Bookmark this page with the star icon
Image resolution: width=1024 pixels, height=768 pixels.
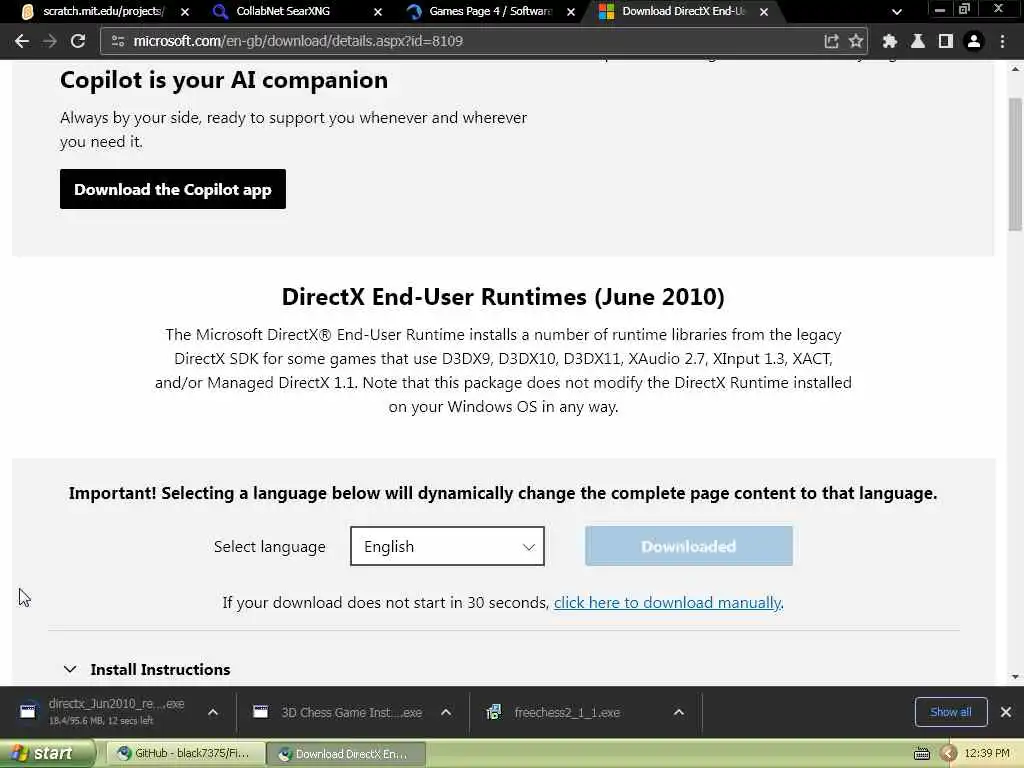[x=856, y=41]
